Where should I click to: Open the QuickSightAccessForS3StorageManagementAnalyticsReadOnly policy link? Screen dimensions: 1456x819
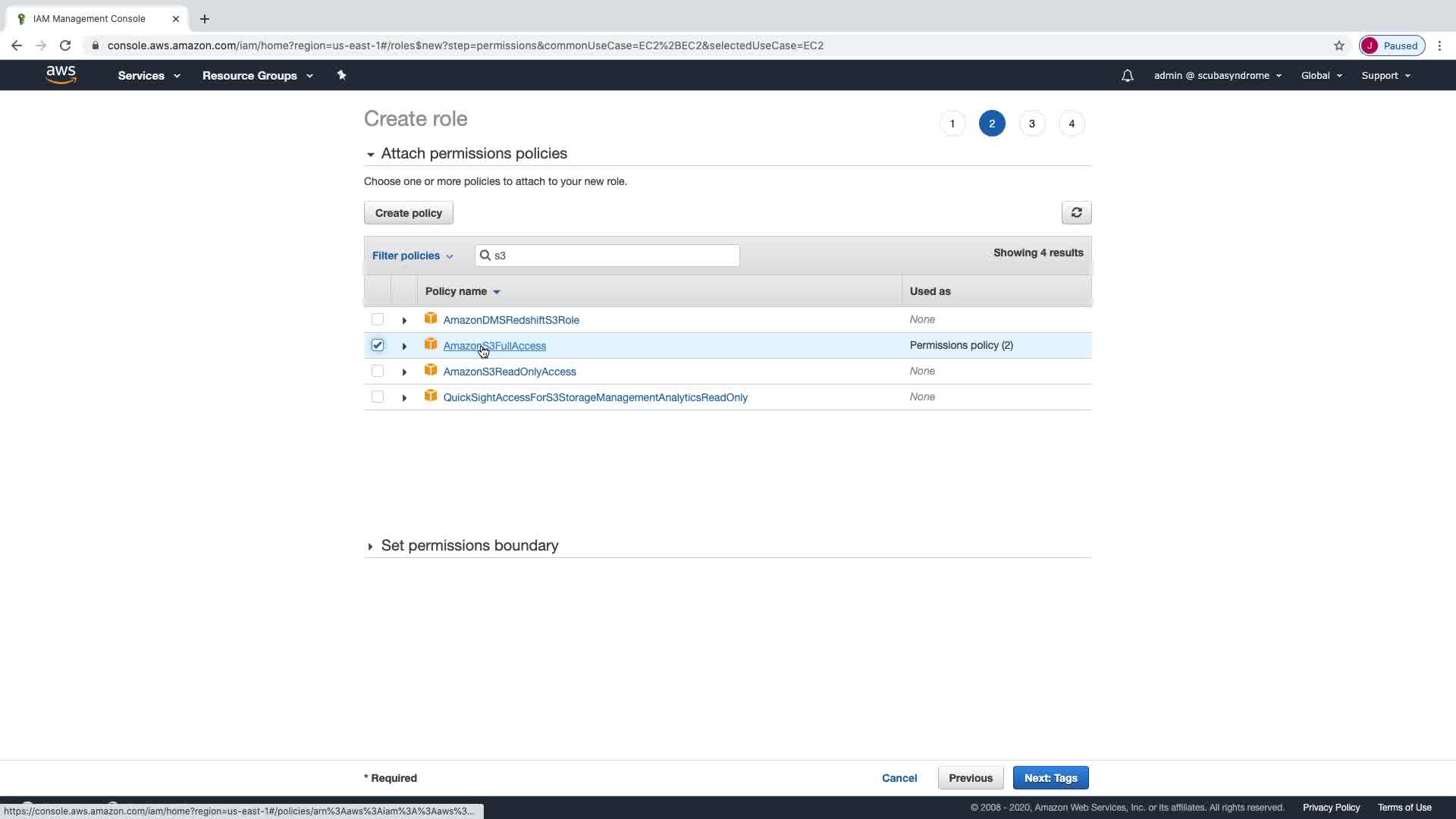pos(595,397)
